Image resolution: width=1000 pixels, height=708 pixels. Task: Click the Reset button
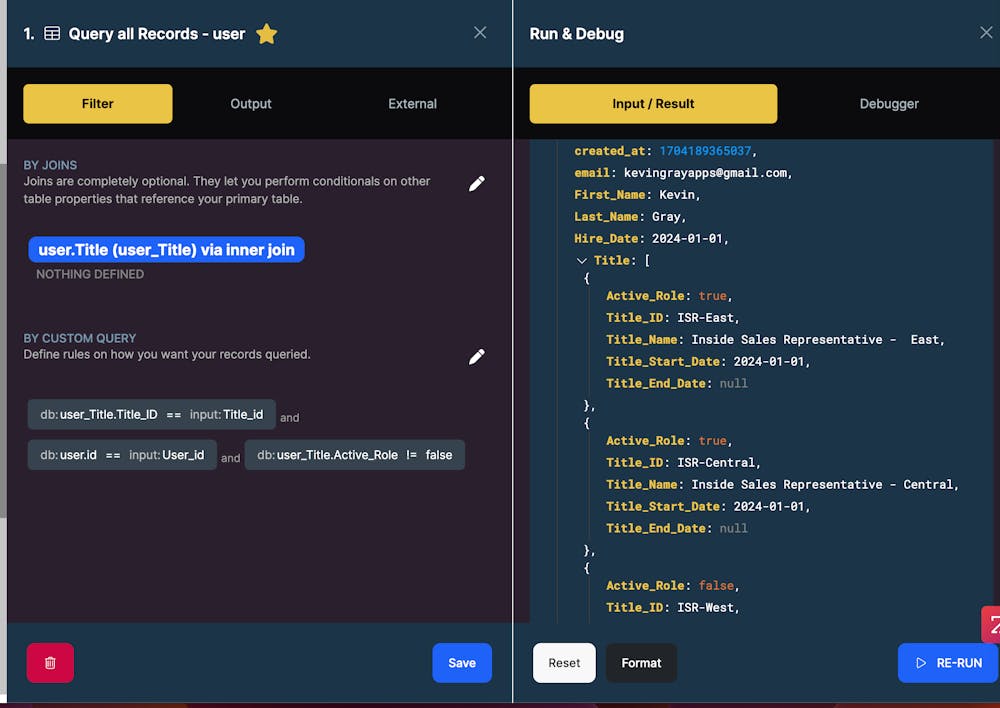coord(564,663)
